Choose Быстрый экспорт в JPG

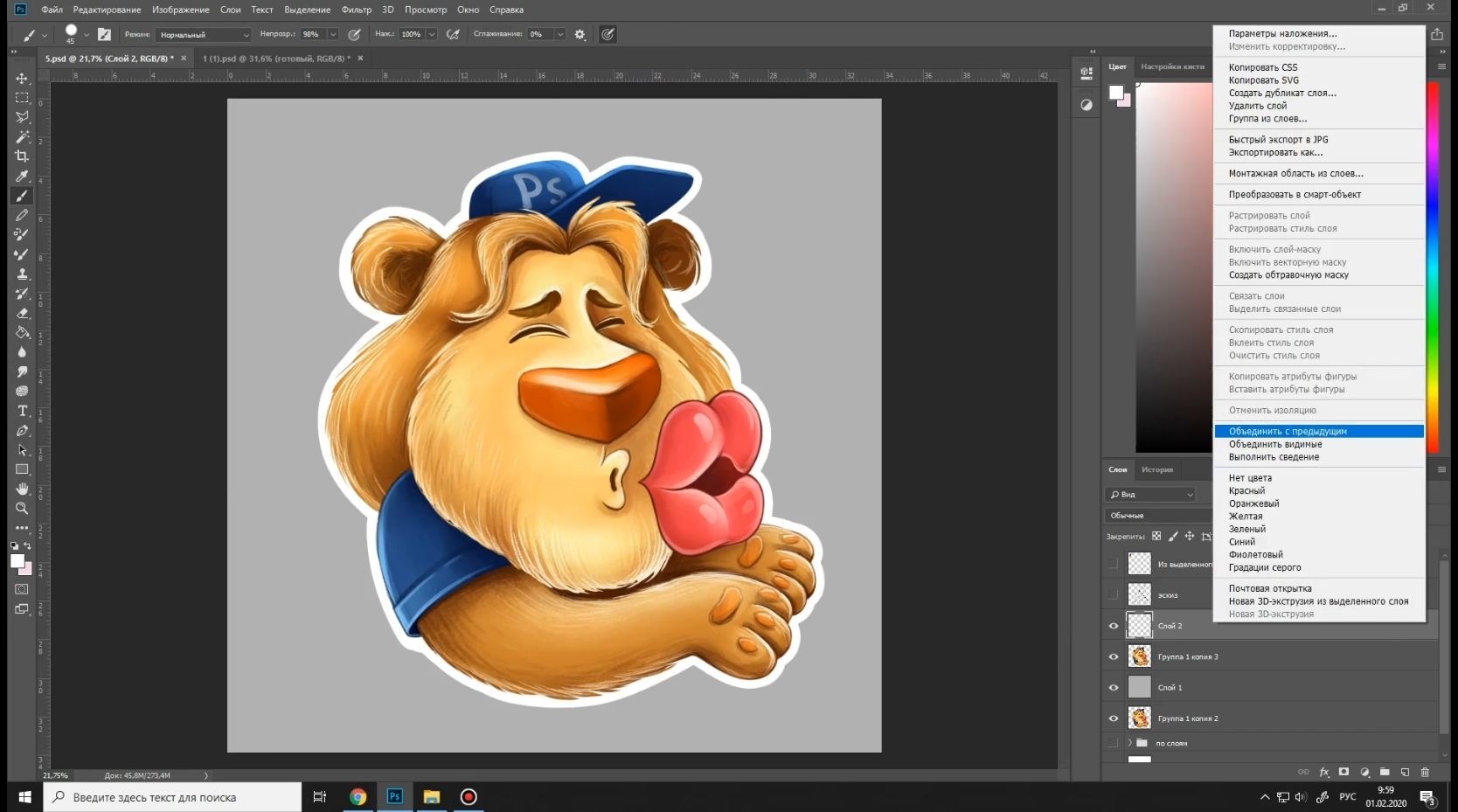point(1278,140)
